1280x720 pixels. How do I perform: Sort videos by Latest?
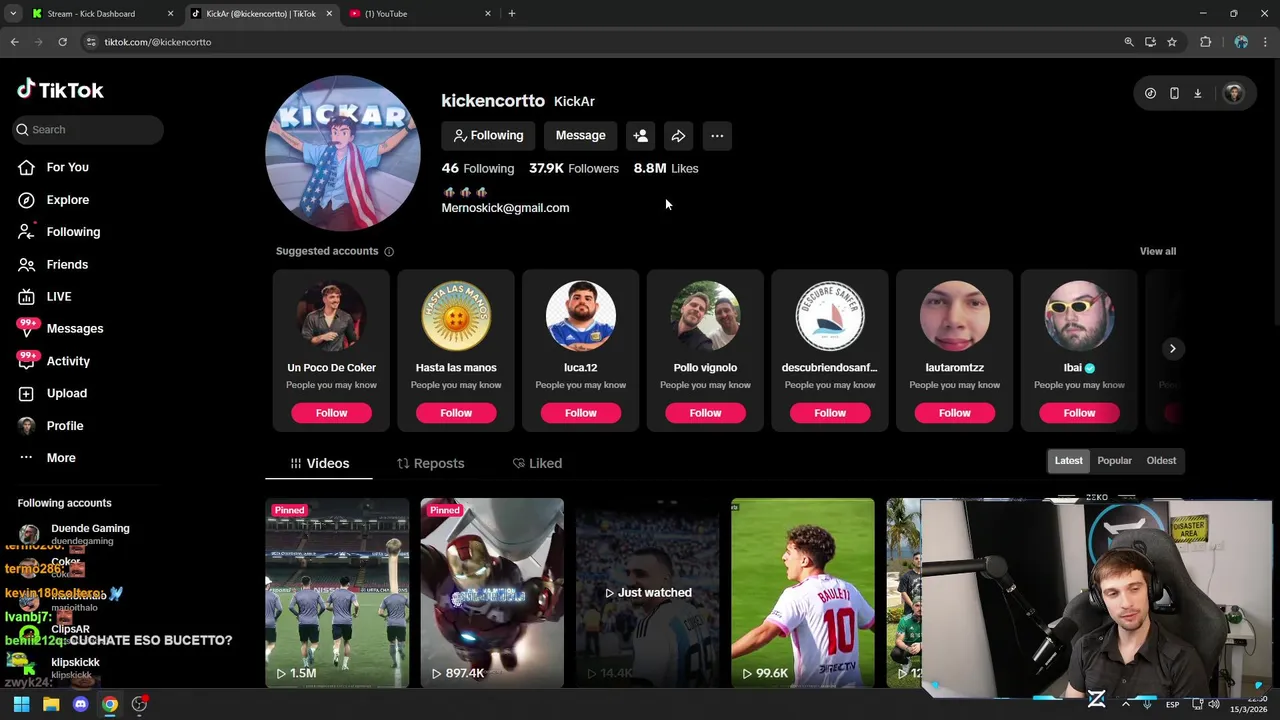[1068, 460]
